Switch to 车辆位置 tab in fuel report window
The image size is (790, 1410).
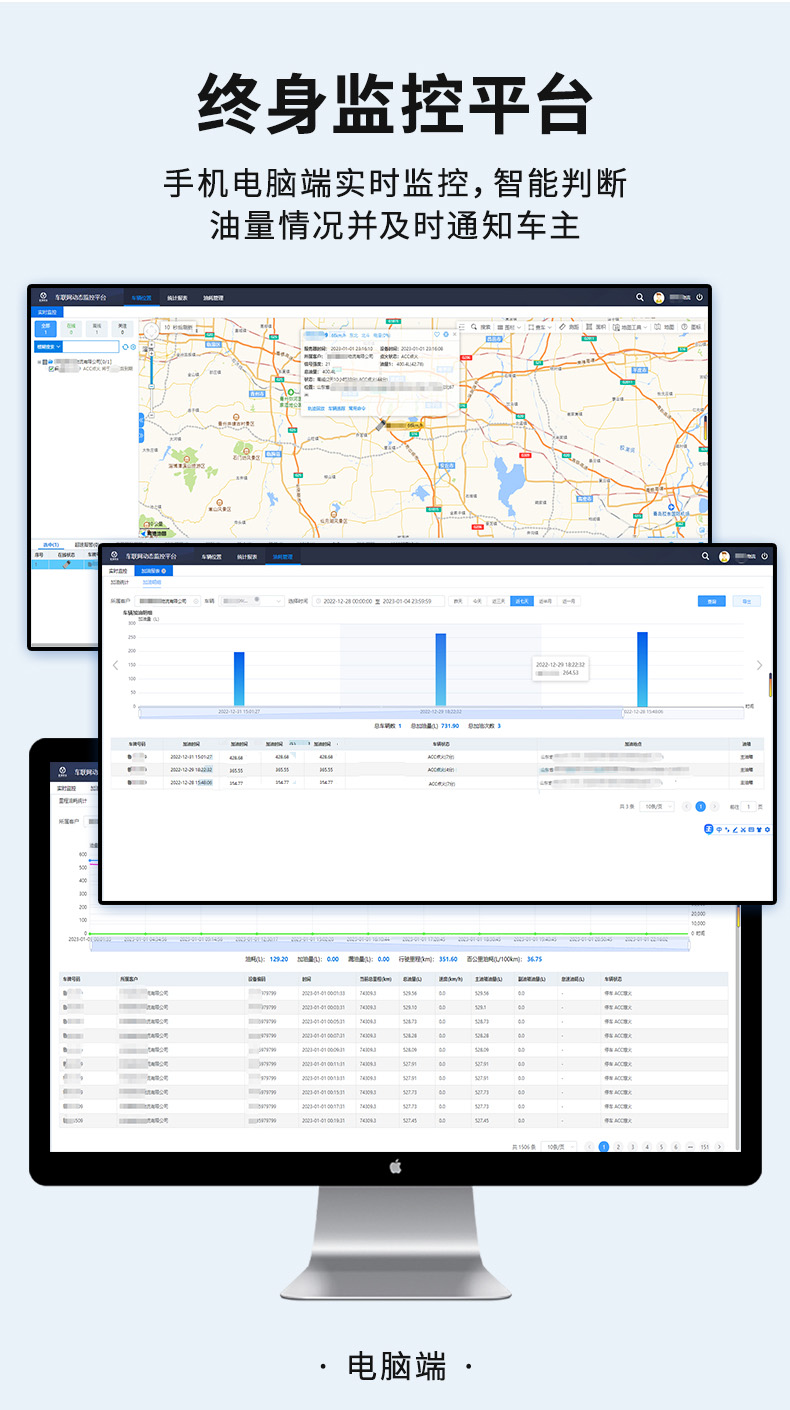point(211,556)
